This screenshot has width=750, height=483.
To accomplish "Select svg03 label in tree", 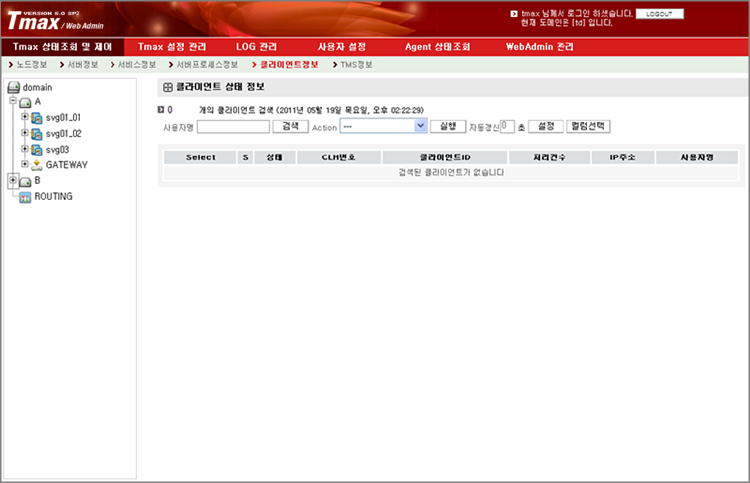I will 57,150.
